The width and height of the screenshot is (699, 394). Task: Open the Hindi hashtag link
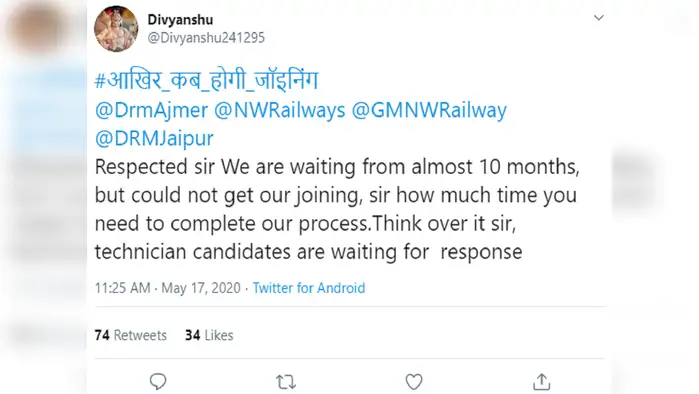pos(206,81)
